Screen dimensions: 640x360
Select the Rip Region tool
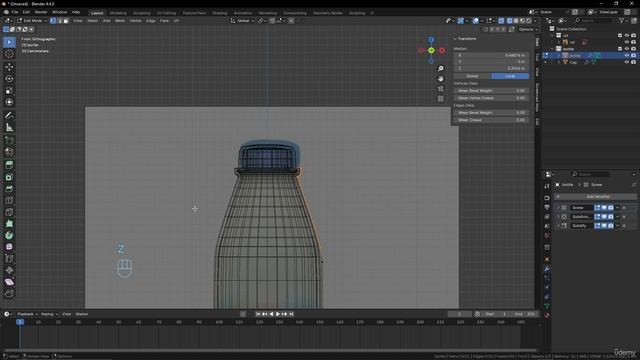click(x=9, y=293)
